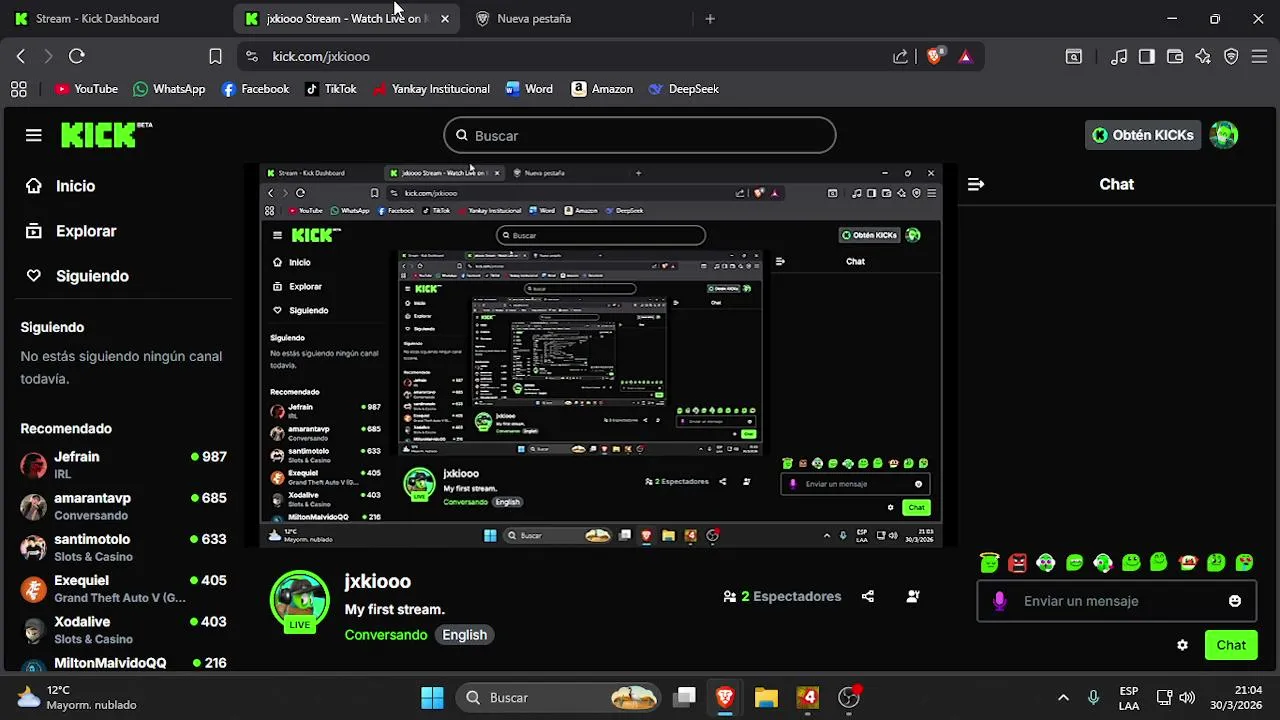Open Xodalive recommended channel
The image size is (1280, 720).
point(124,630)
